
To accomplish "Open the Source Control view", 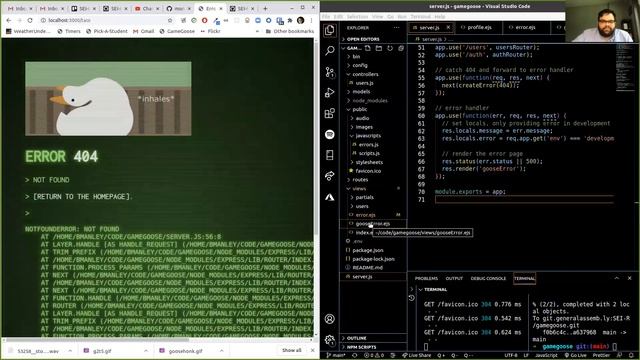I will (330, 72).
